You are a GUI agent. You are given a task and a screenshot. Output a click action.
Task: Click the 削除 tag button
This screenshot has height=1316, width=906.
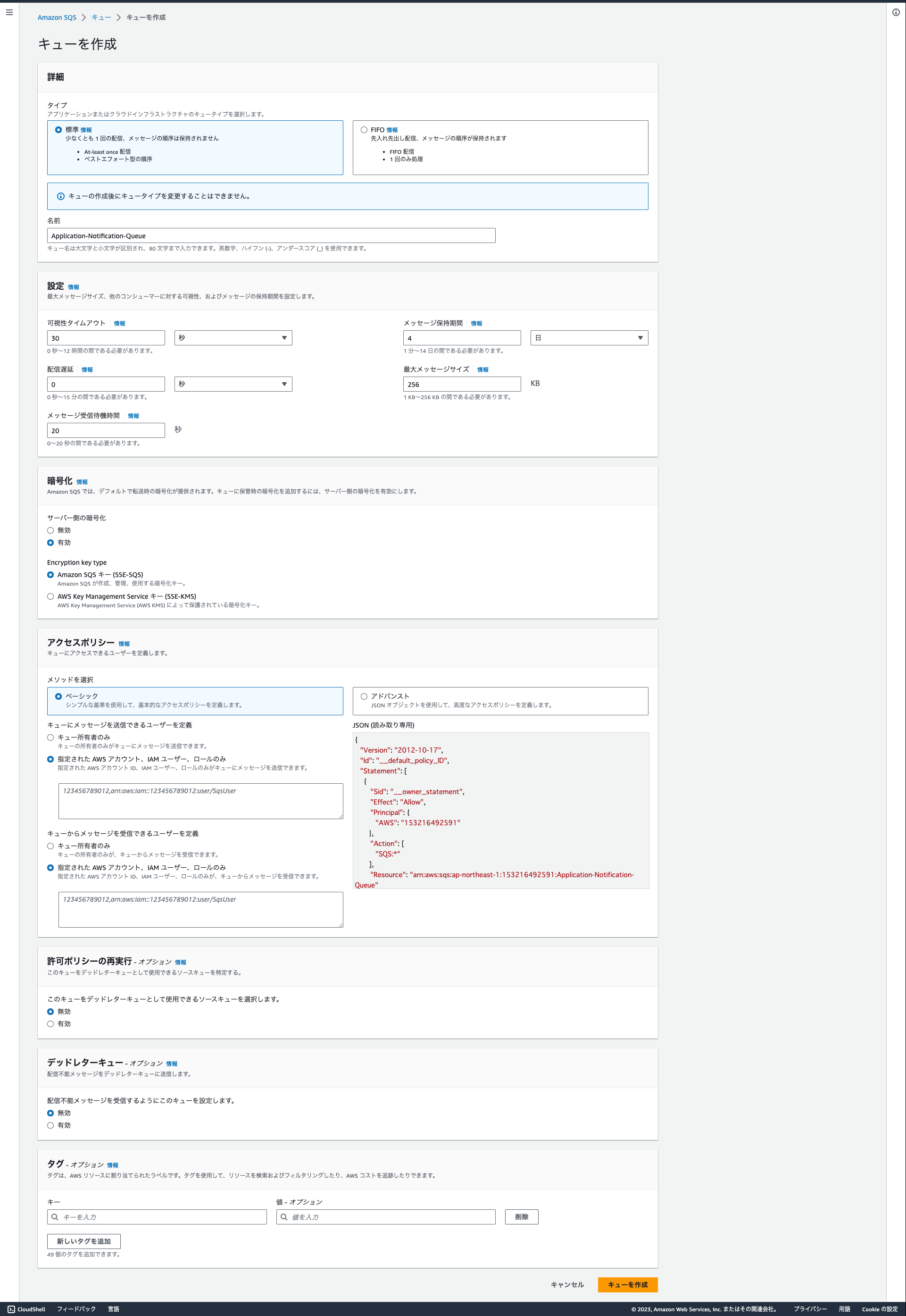pos(522,1216)
